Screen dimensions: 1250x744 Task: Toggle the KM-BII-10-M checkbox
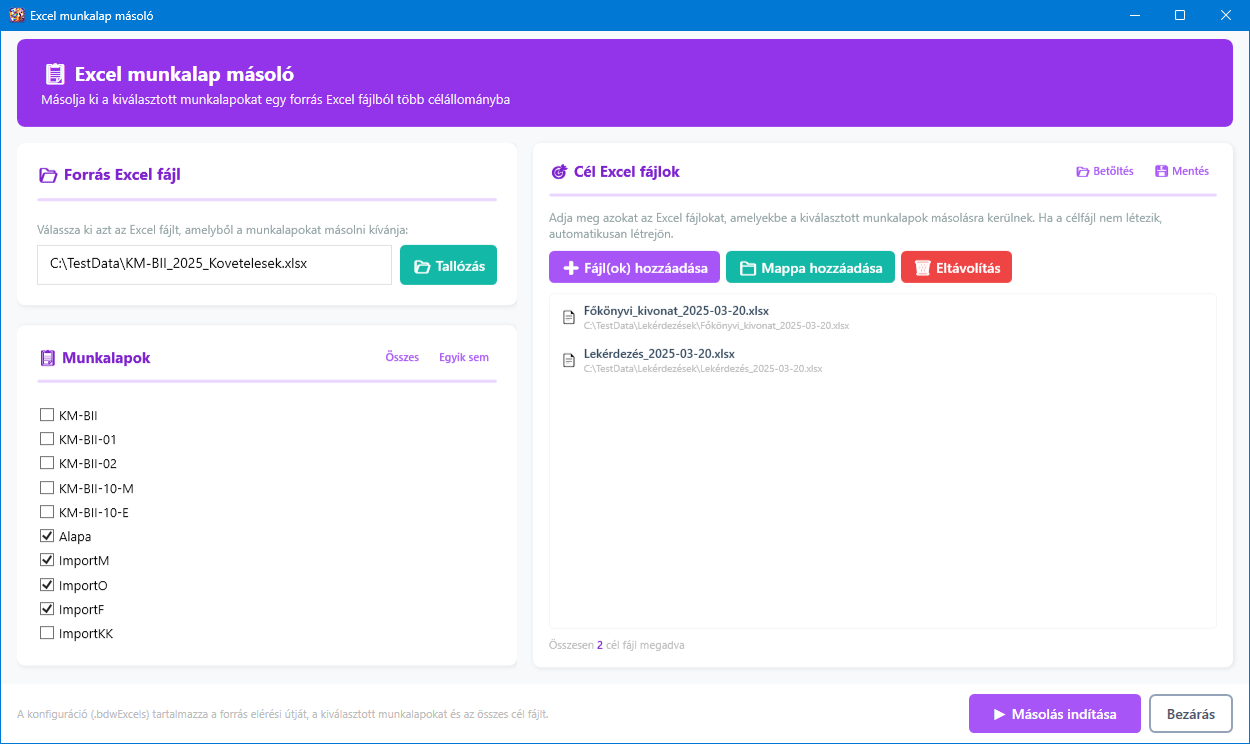[x=47, y=488]
